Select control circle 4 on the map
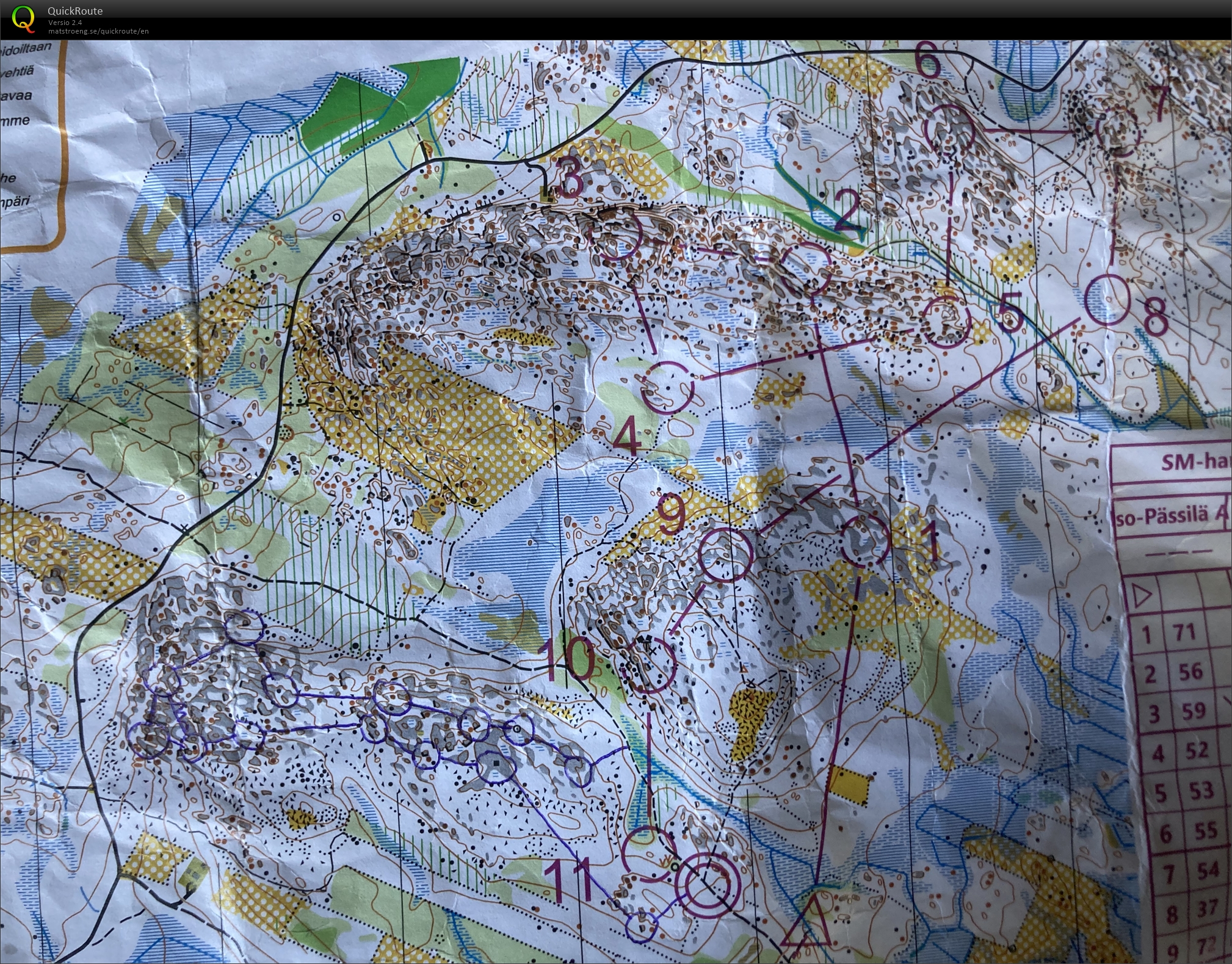The width and height of the screenshot is (1232, 964). pos(668,387)
